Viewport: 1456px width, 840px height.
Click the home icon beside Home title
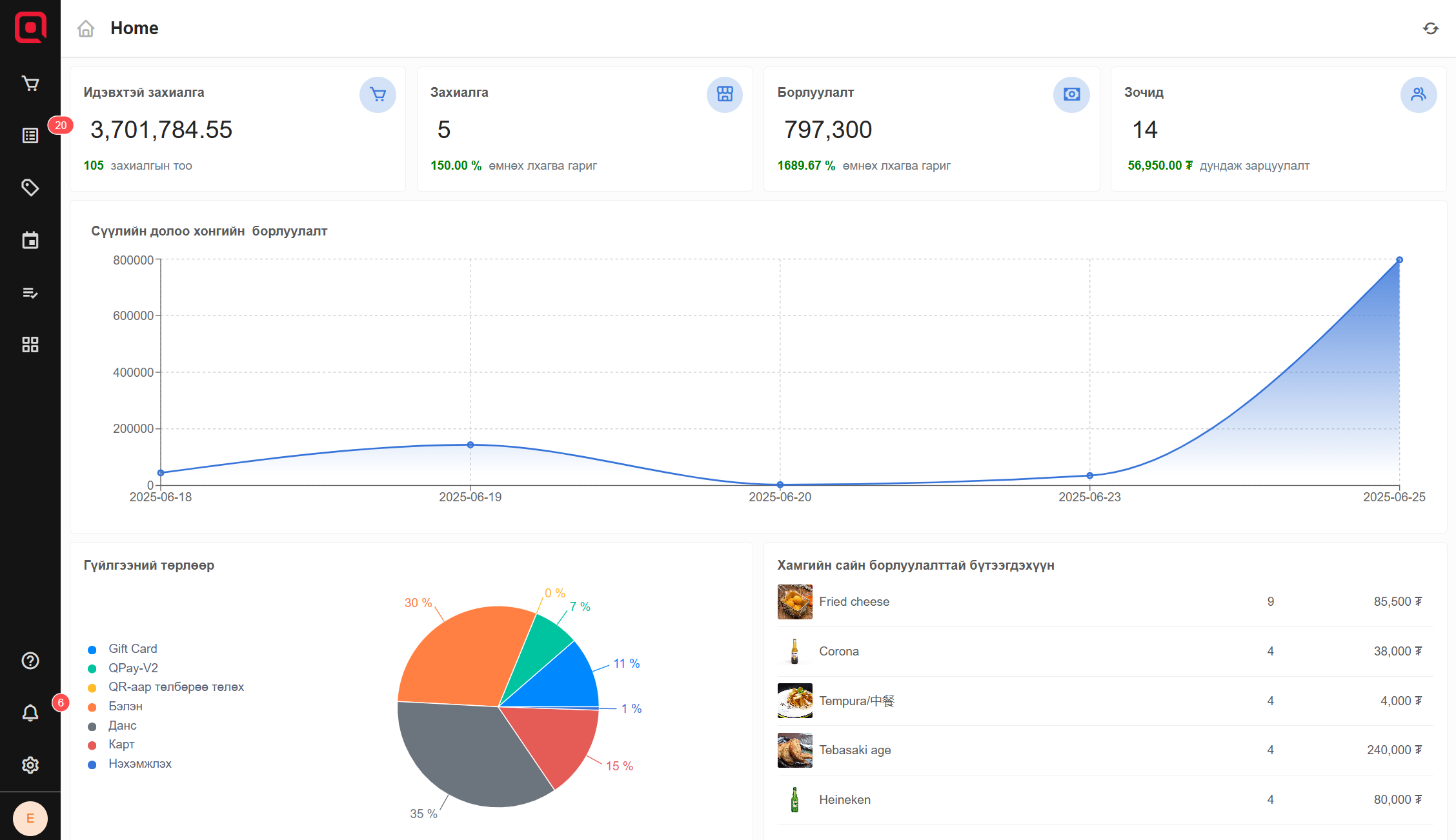(86, 28)
